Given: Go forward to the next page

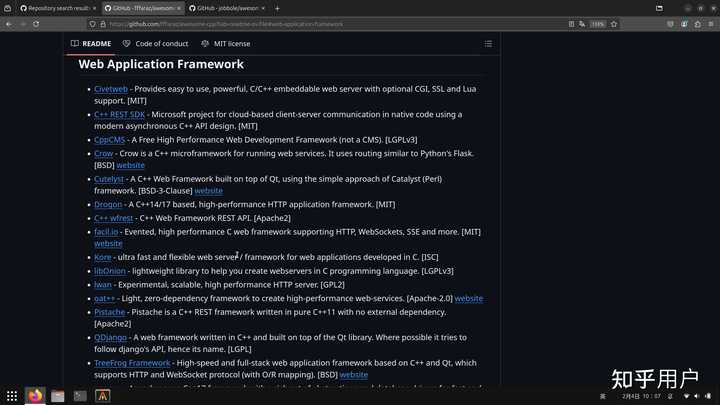Looking at the screenshot, I should tap(22, 24).
